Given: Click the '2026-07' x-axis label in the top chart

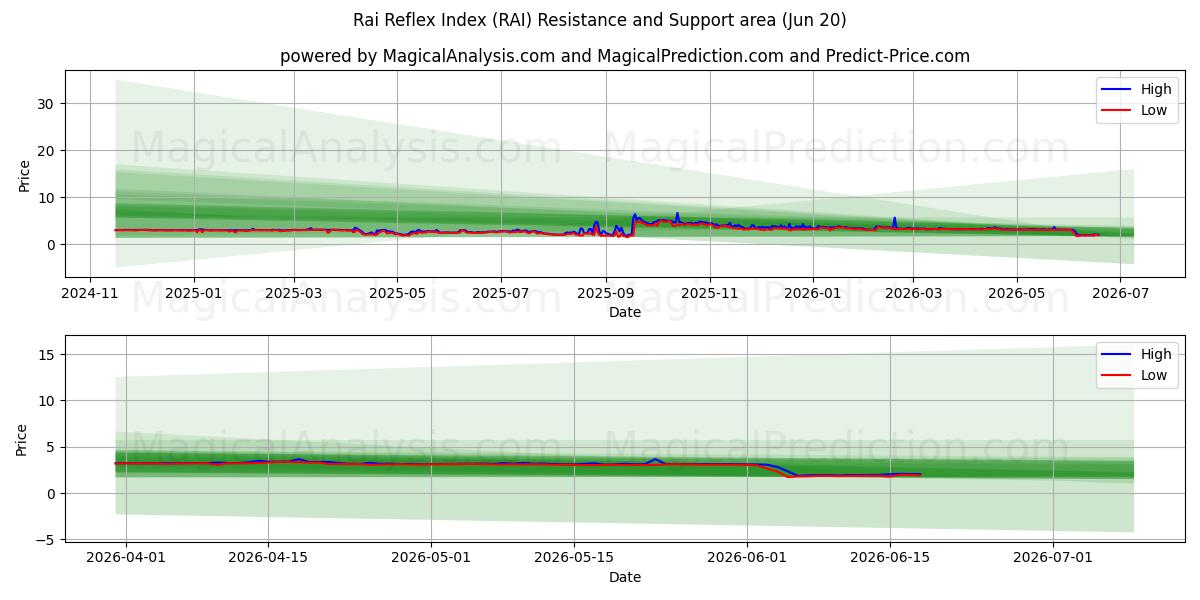Looking at the screenshot, I should point(1119,295).
